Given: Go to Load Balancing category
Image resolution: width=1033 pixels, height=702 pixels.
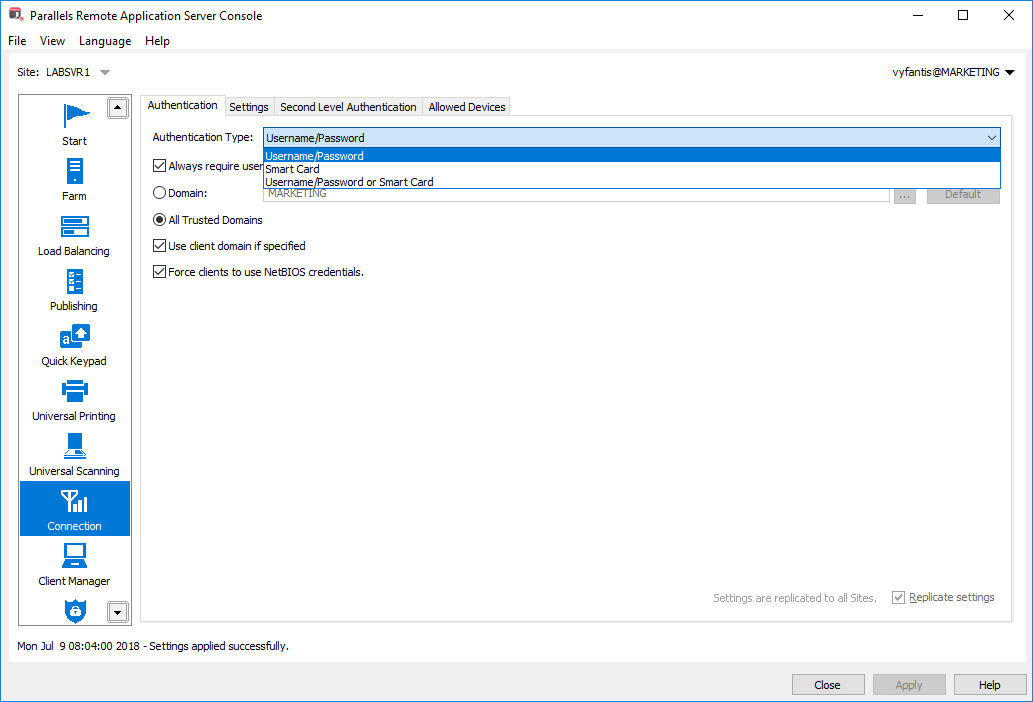Looking at the screenshot, I should tap(74, 234).
